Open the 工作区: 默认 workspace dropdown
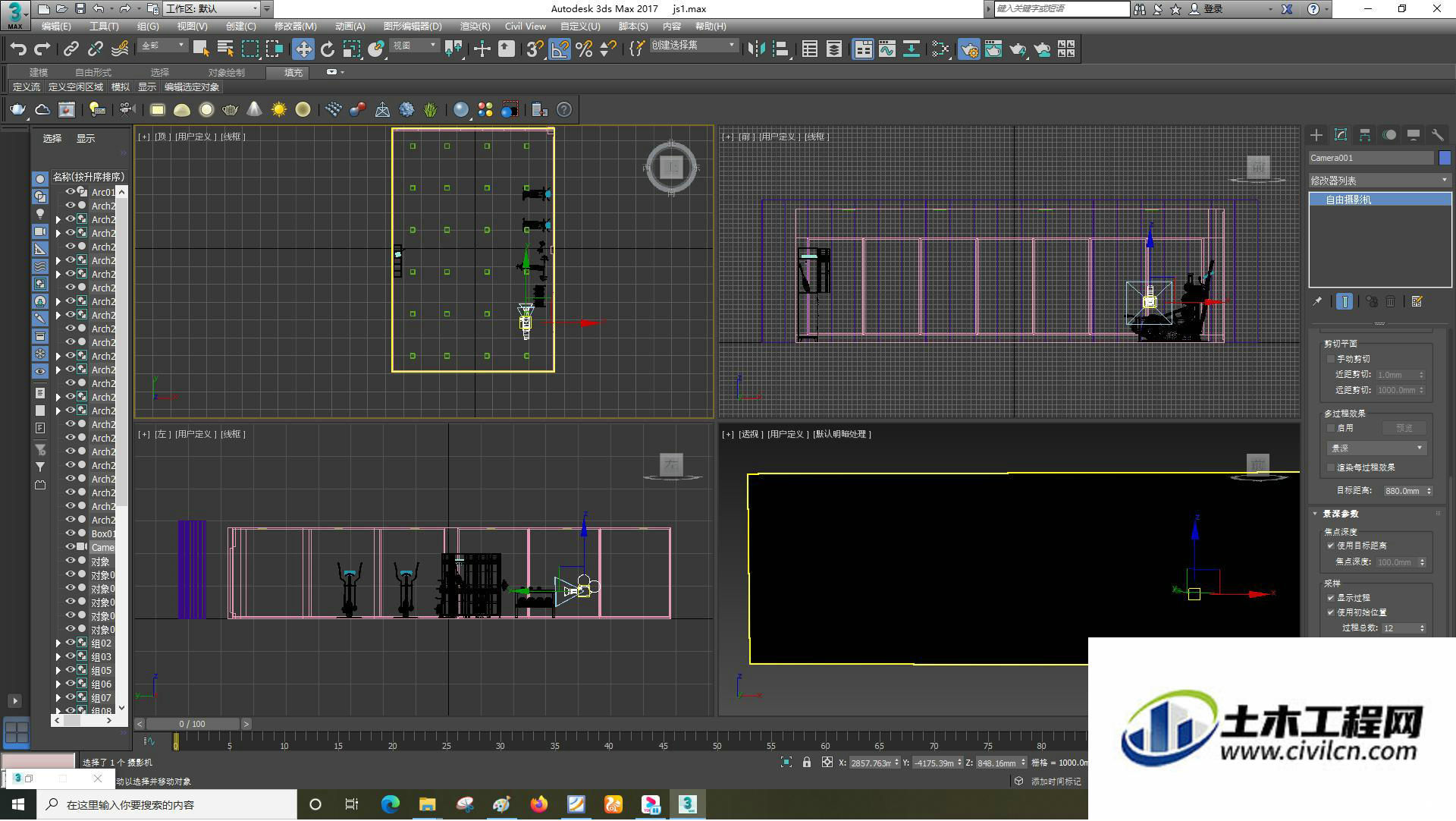 [212, 9]
